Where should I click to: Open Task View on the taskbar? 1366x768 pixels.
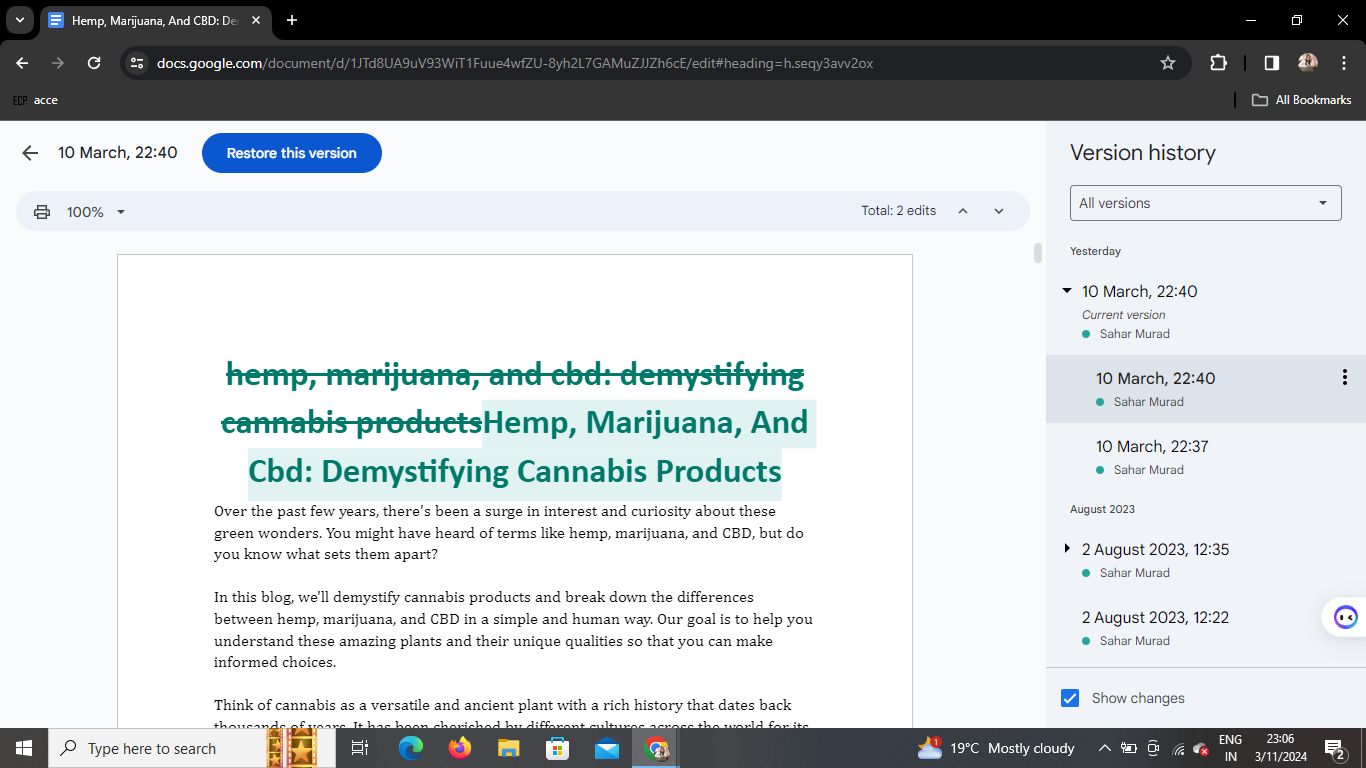[x=360, y=748]
